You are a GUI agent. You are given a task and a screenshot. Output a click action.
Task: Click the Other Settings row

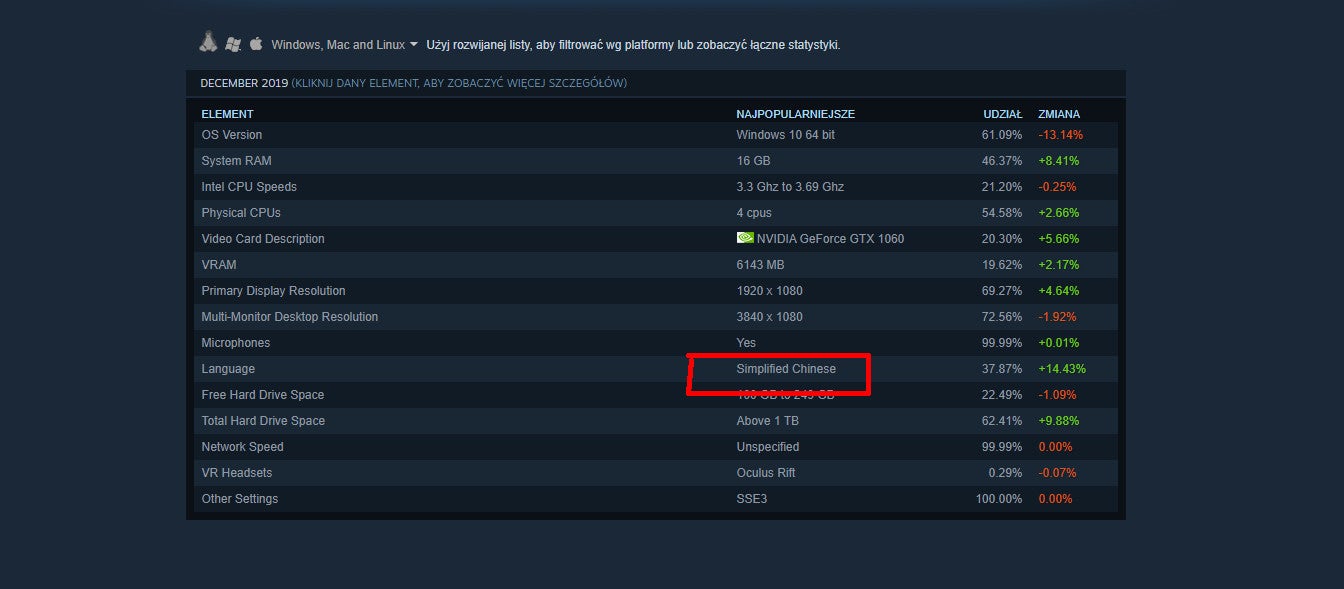(656, 499)
